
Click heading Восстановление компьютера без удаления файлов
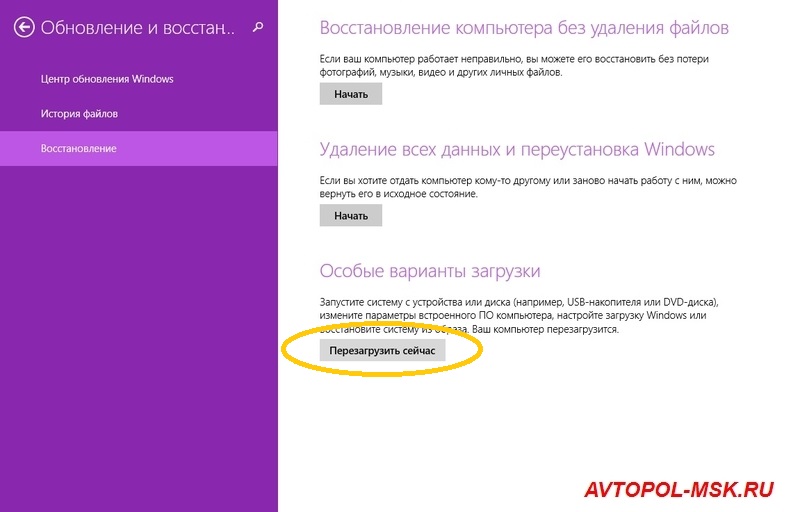tap(524, 28)
